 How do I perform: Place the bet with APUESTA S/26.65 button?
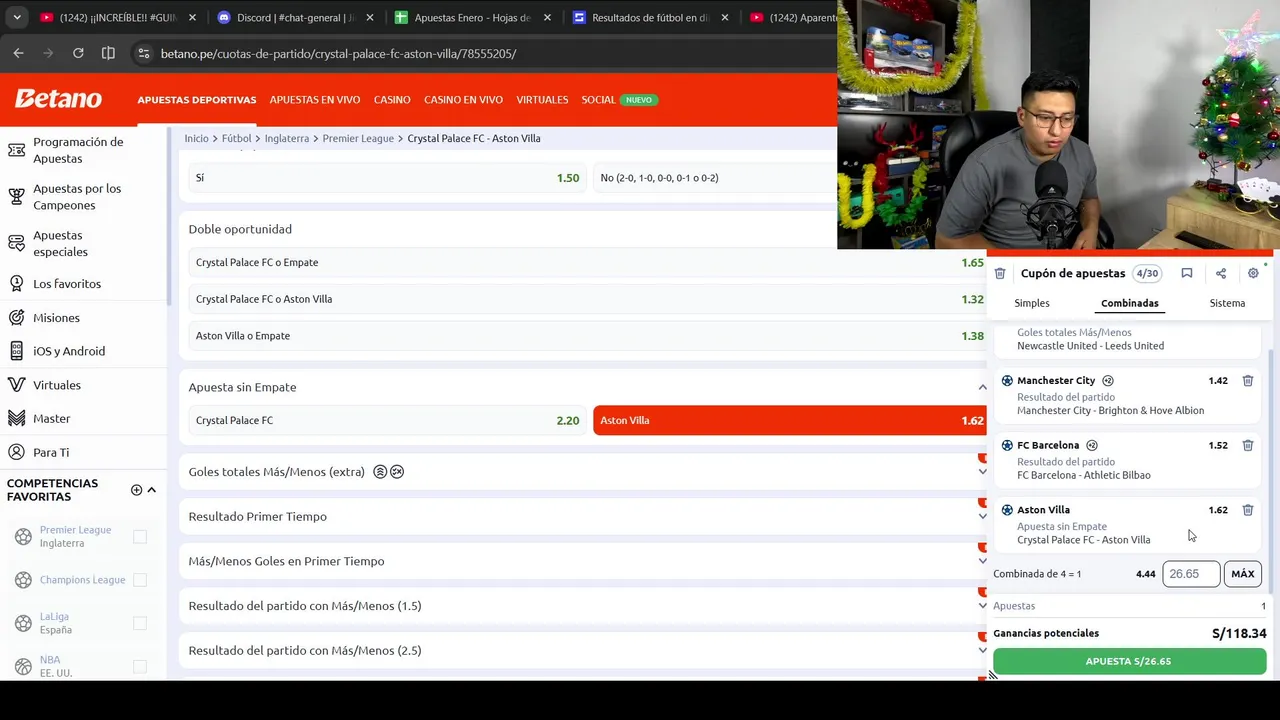point(1129,661)
